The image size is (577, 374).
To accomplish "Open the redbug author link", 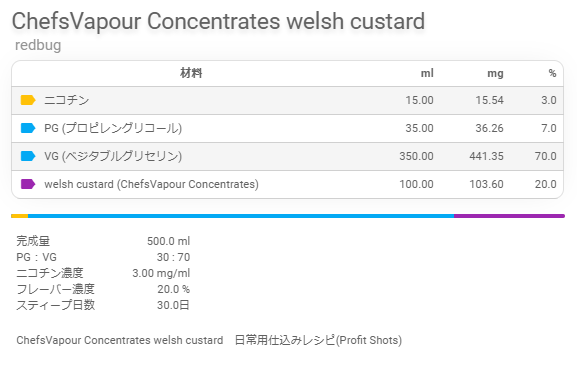I will [x=38, y=45].
